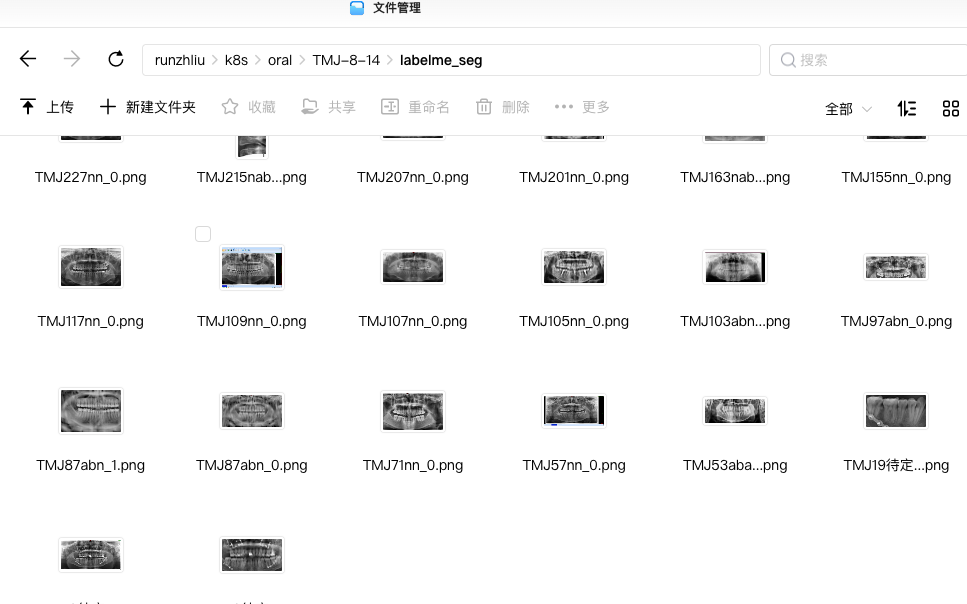Tick the checkbox above TMJ109nn_0.png
Screen dimensions: 967x604
(x=203, y=234)
